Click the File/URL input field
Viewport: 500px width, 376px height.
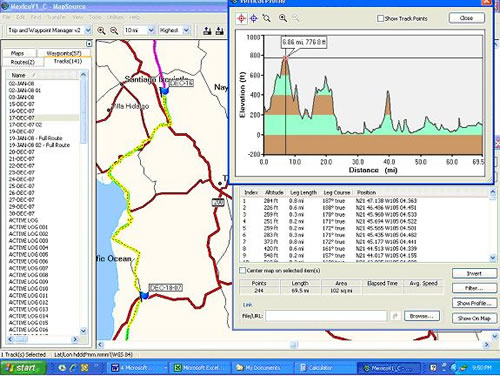click(326, 316)
